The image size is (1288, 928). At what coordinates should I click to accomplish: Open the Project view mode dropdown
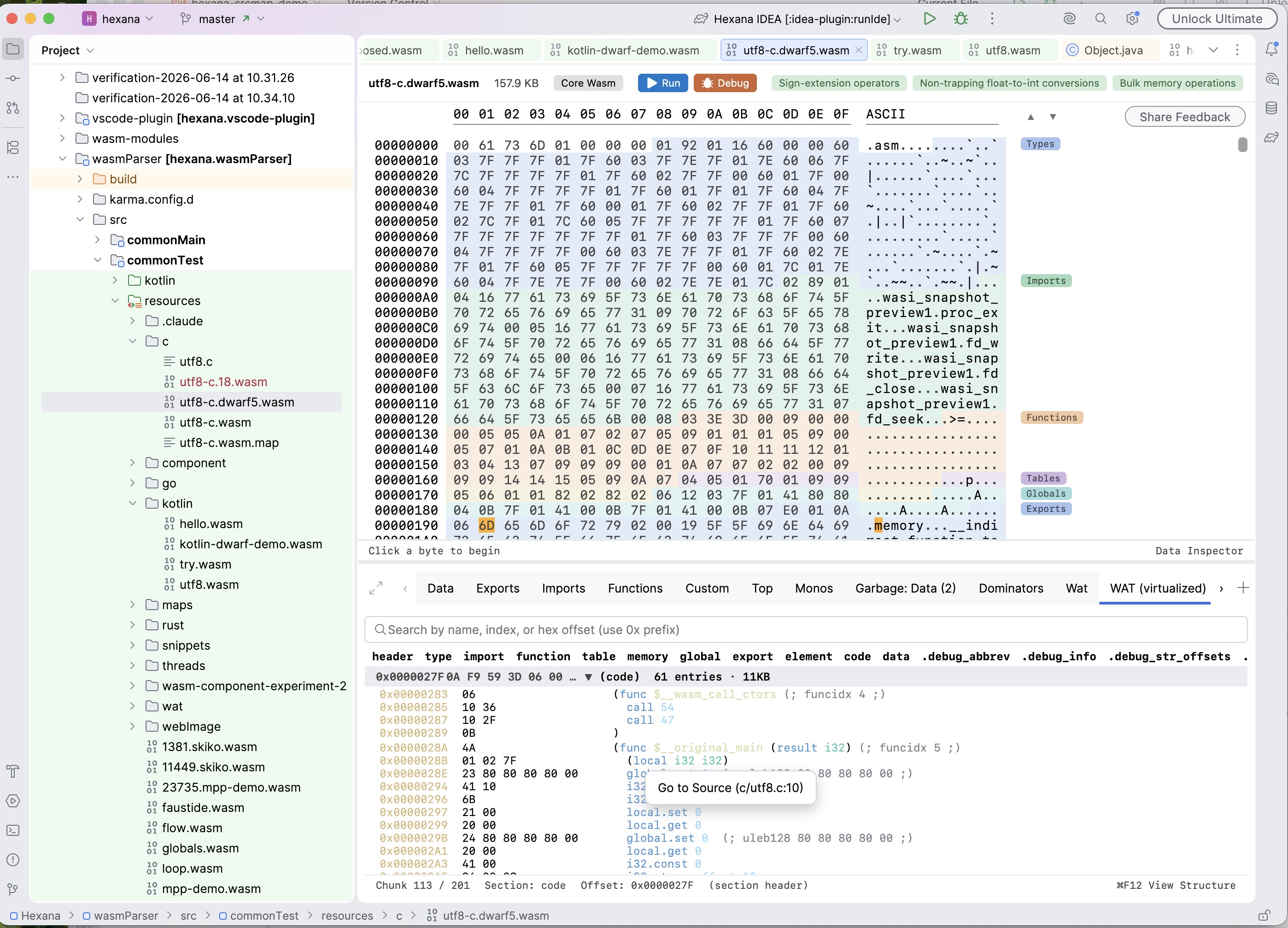68,50
